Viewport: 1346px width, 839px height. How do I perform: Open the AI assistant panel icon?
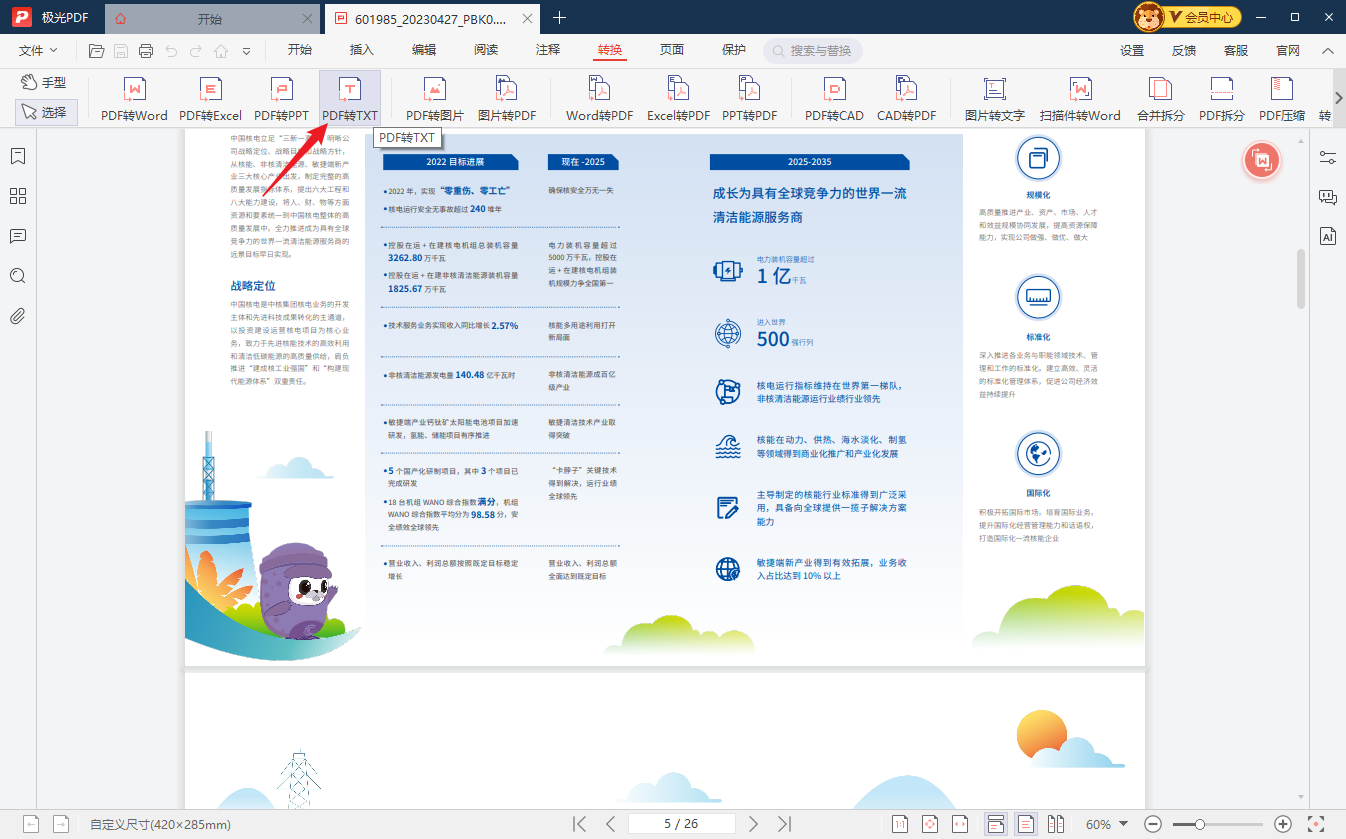[1328, 236]
